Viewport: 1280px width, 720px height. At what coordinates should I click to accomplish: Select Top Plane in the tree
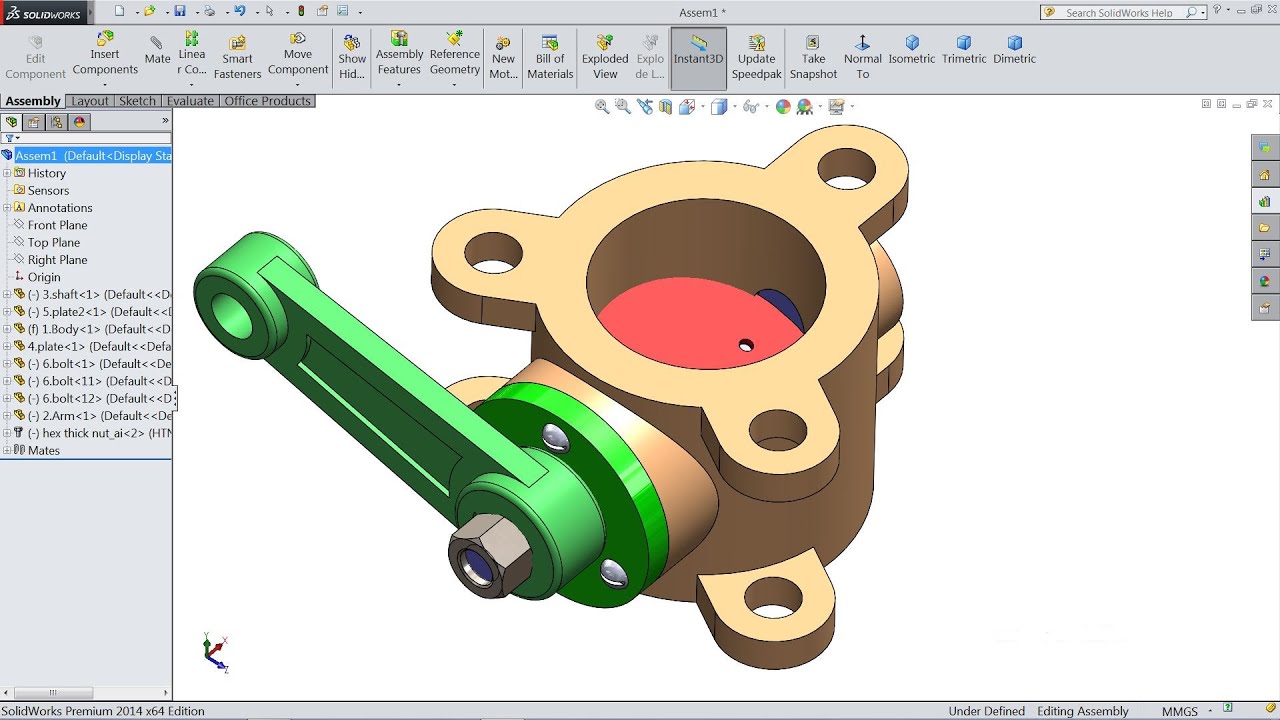pos(53,242)
